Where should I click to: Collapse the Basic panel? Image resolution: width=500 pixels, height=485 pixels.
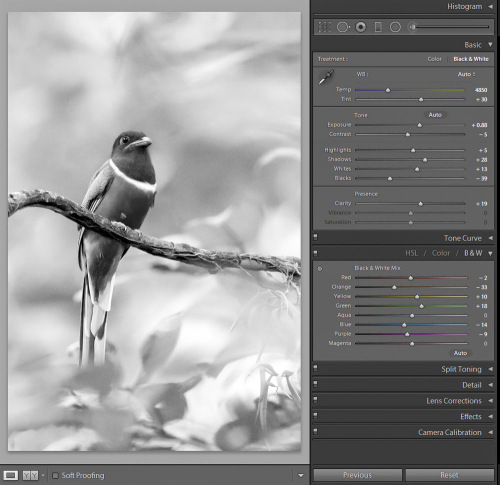click(490, 44)
